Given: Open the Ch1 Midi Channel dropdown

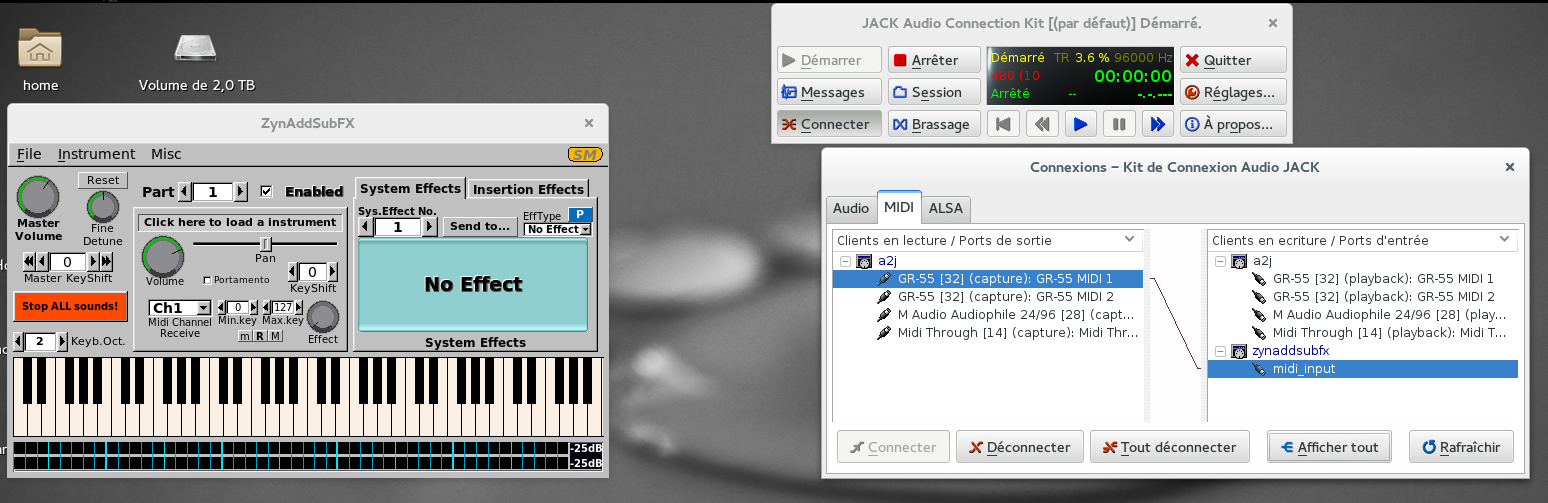Looking at the screenshot, I should click(x=180, y=308).
